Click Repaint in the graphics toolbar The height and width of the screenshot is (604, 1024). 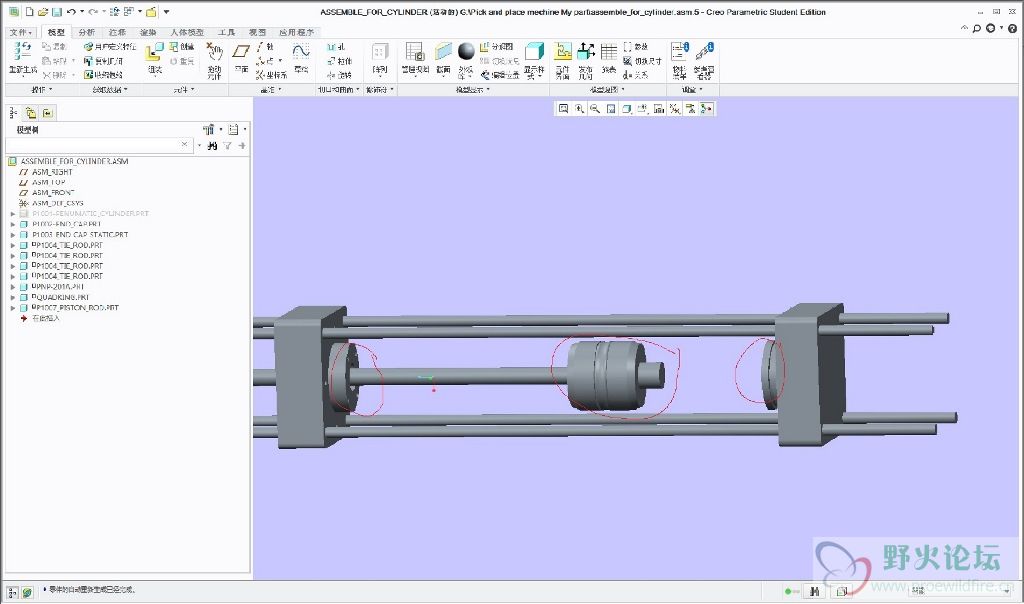point(611,108)
